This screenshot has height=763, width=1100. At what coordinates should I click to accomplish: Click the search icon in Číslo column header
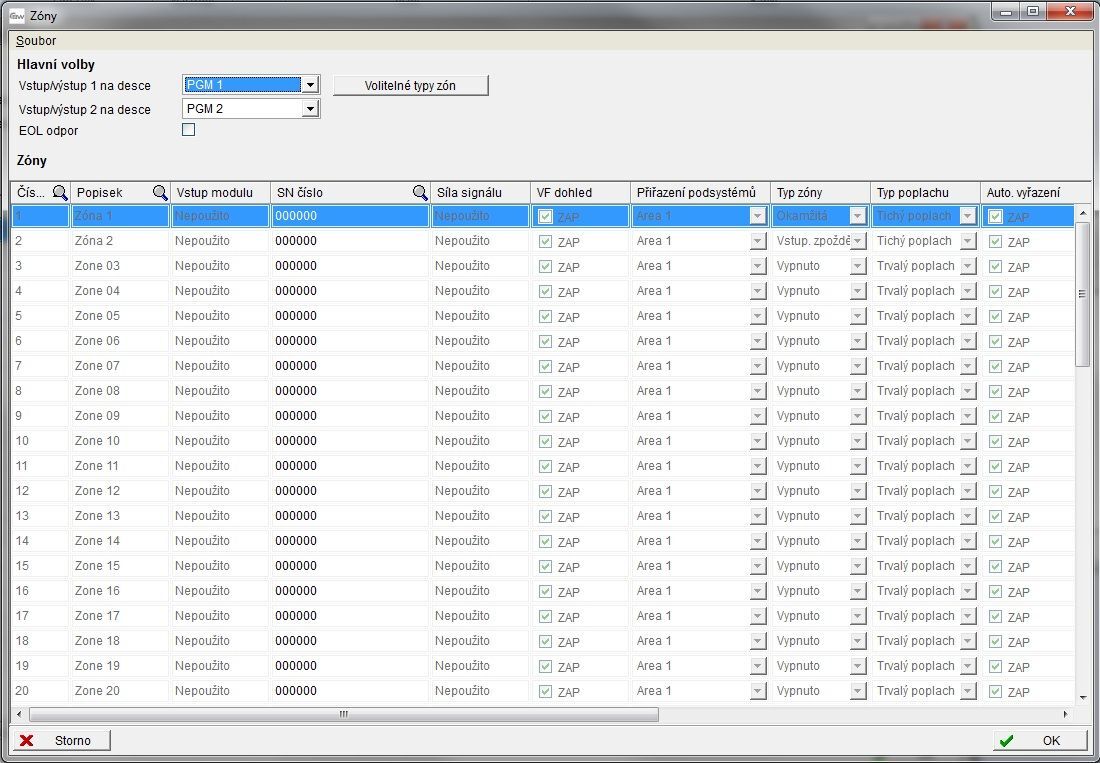pyautogui.click(x=60, y=193)
